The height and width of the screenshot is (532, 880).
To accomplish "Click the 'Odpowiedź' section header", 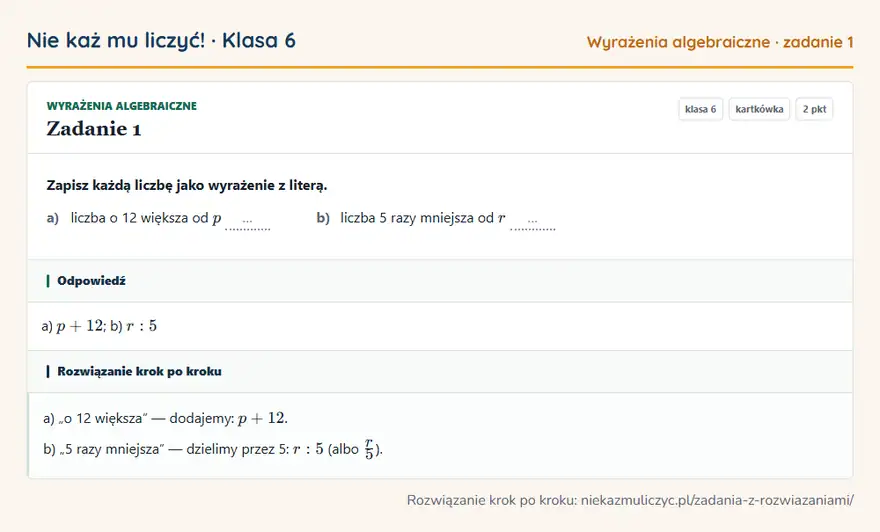I will click(91, 281).
